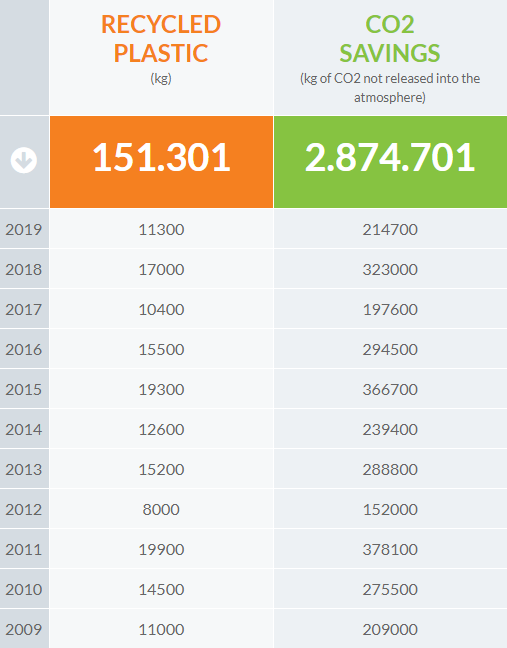Viewport: 507px width, 648px height.
Task: Click the green 2.874.701 total cell
Action: pos(390,162)
